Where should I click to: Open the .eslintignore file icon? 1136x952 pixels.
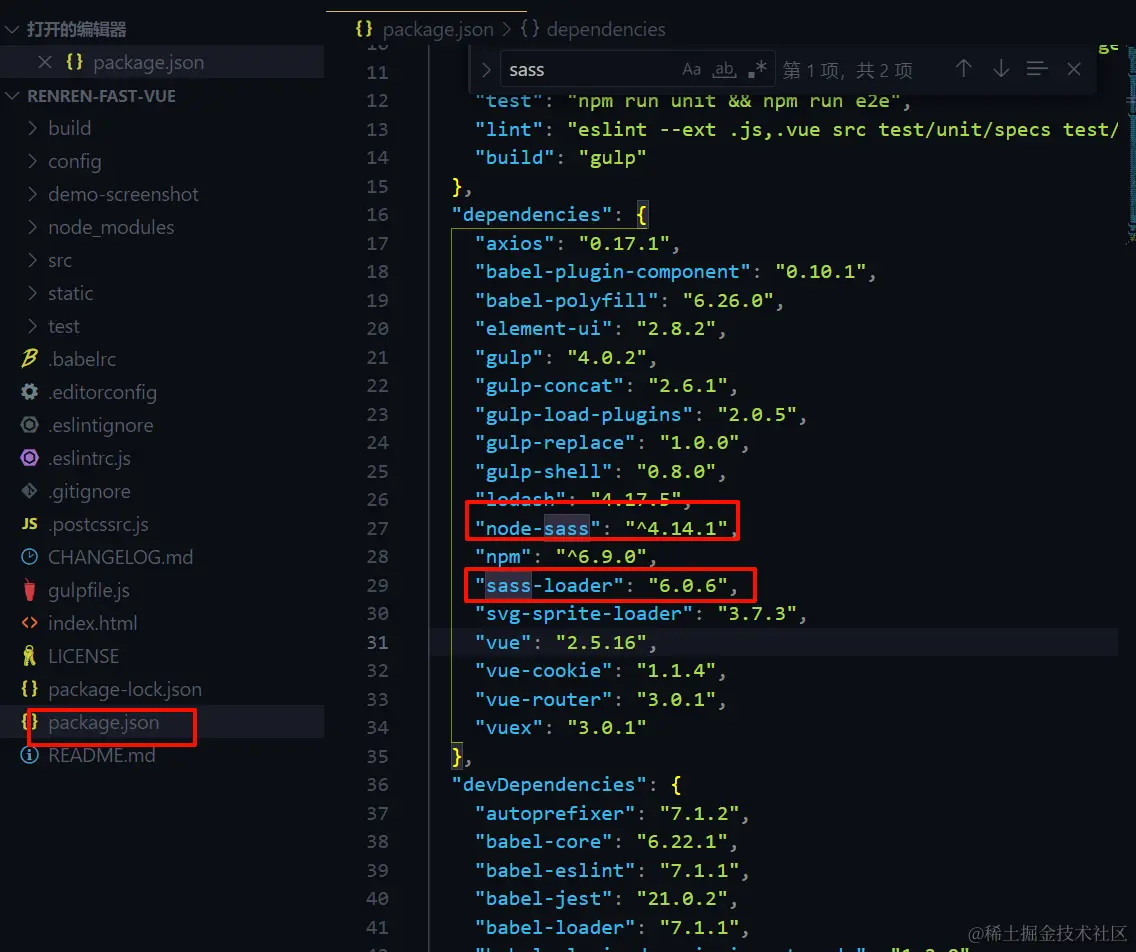point(30,425)
